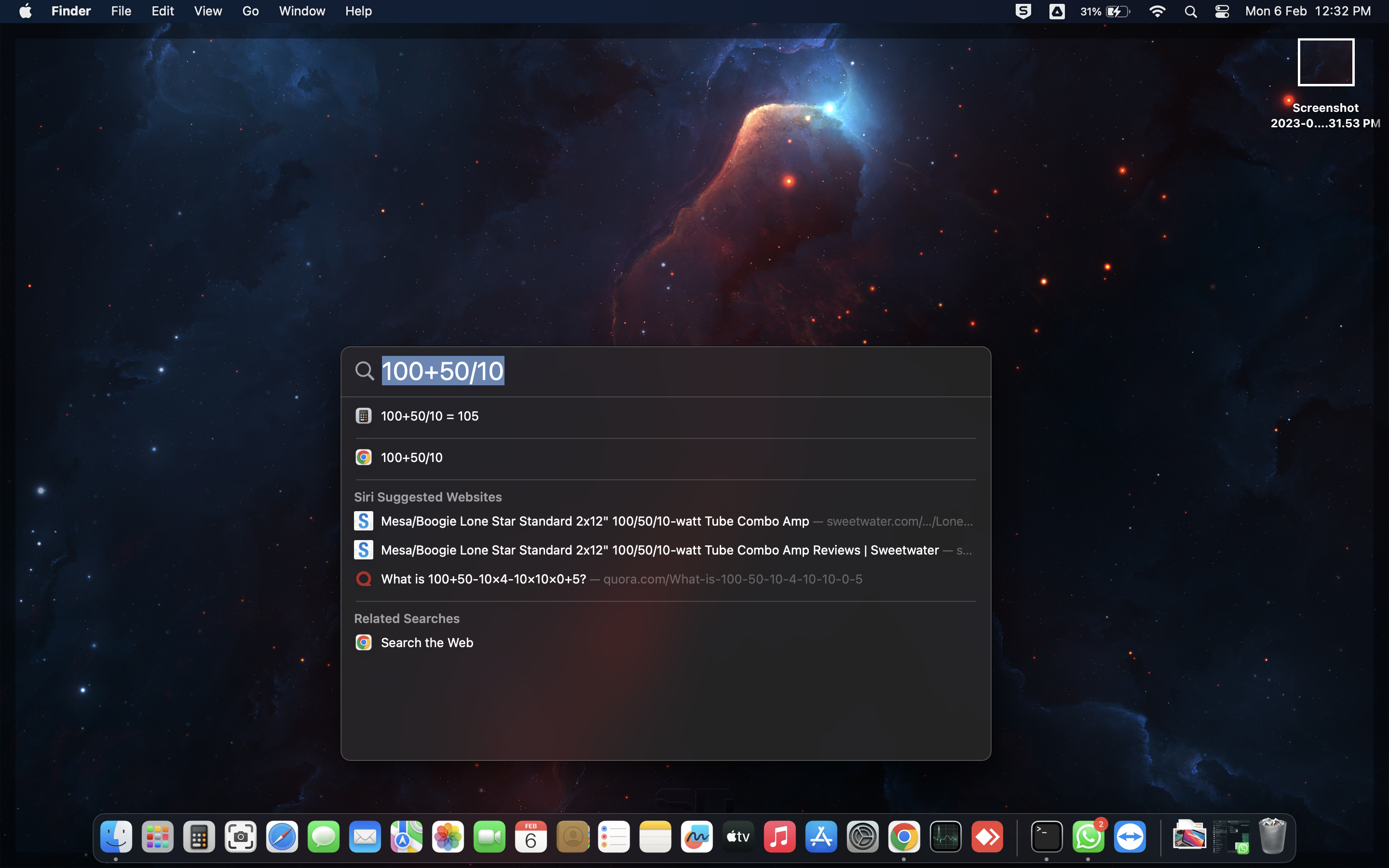The width and height of the screenshot is (1389, 868).
Task: Open Control Center in menu bar
Action: [x=1221, y=12]
